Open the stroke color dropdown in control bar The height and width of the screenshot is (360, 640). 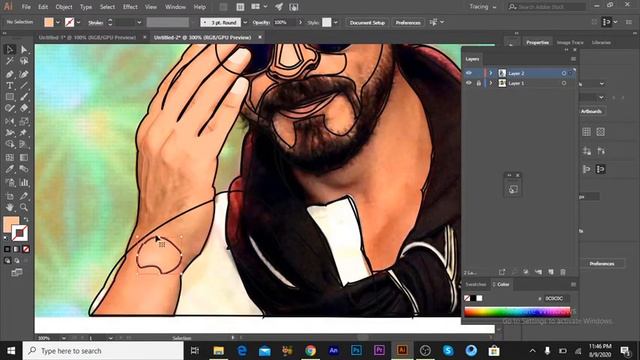78,22
